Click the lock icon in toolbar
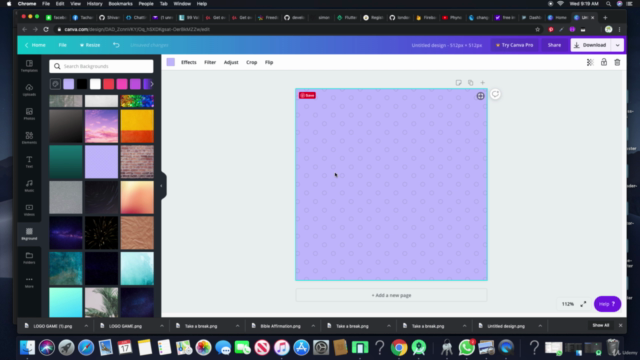The image size is (640, 360). (604, 62)
